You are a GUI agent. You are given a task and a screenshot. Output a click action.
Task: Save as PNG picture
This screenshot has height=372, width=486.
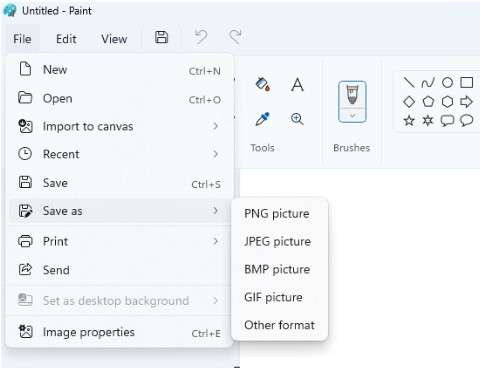(x=280, y=214)
